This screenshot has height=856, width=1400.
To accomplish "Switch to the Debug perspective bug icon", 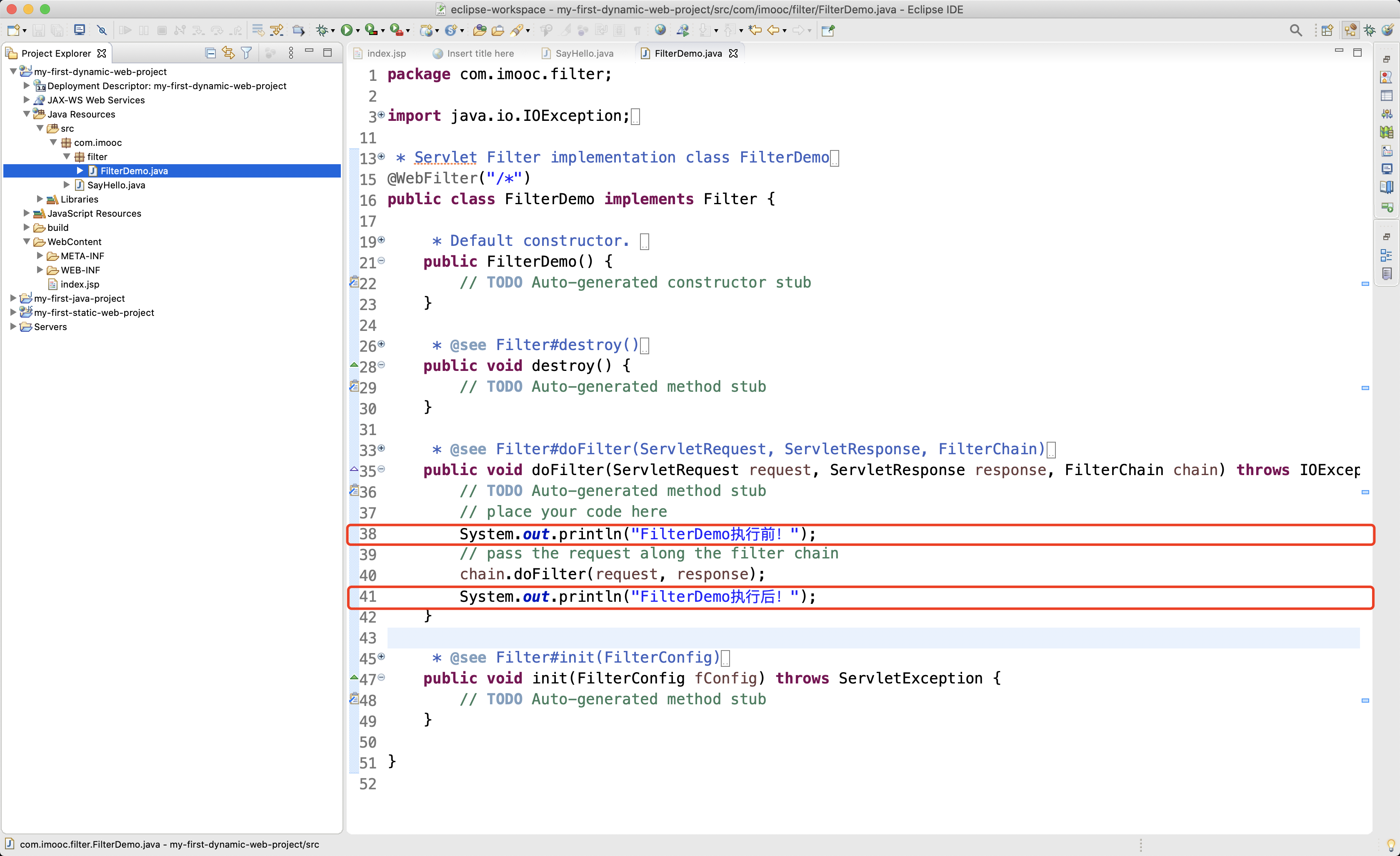I will coord(1369,30).
